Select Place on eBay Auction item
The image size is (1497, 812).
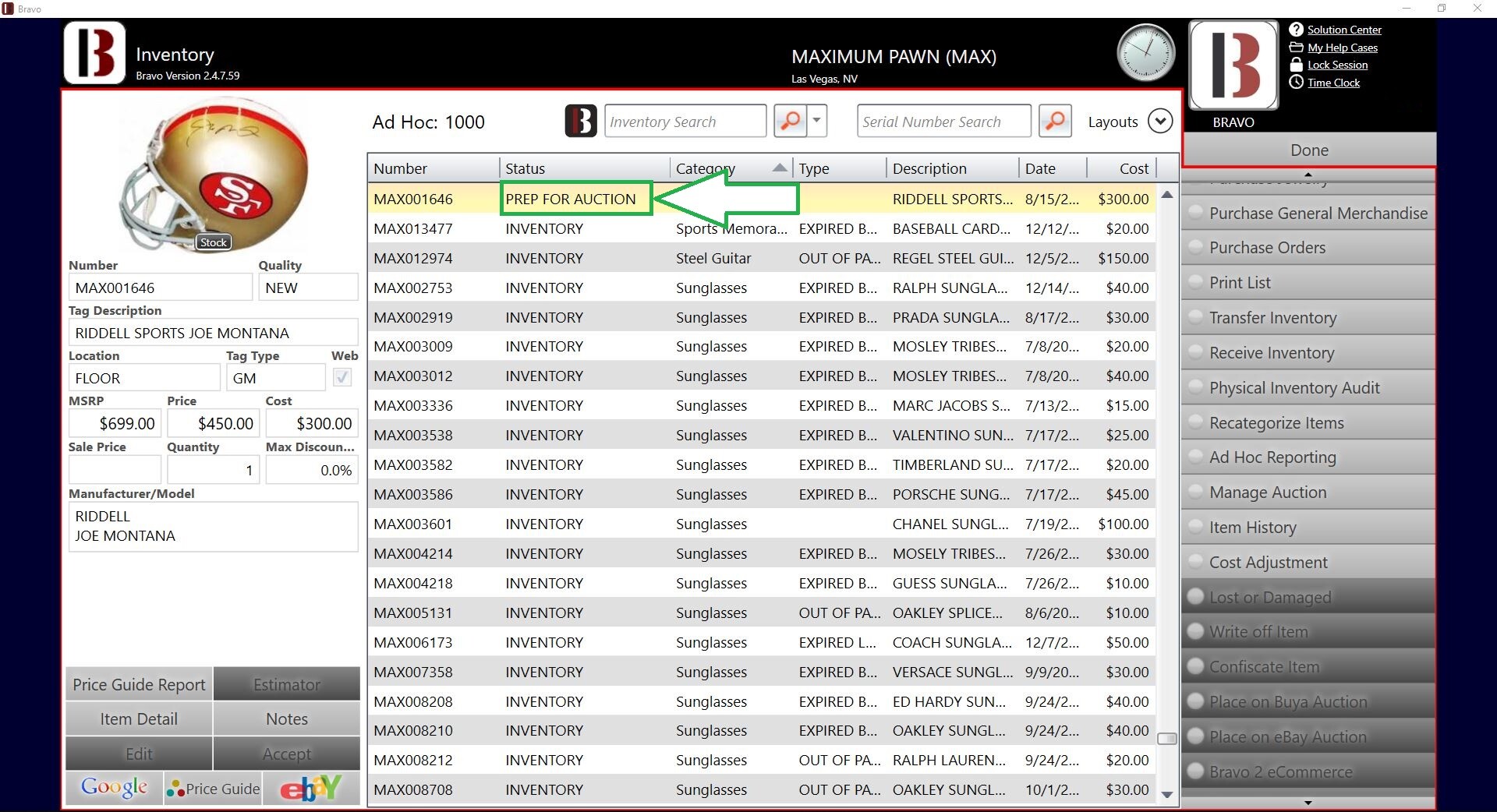1308,737
